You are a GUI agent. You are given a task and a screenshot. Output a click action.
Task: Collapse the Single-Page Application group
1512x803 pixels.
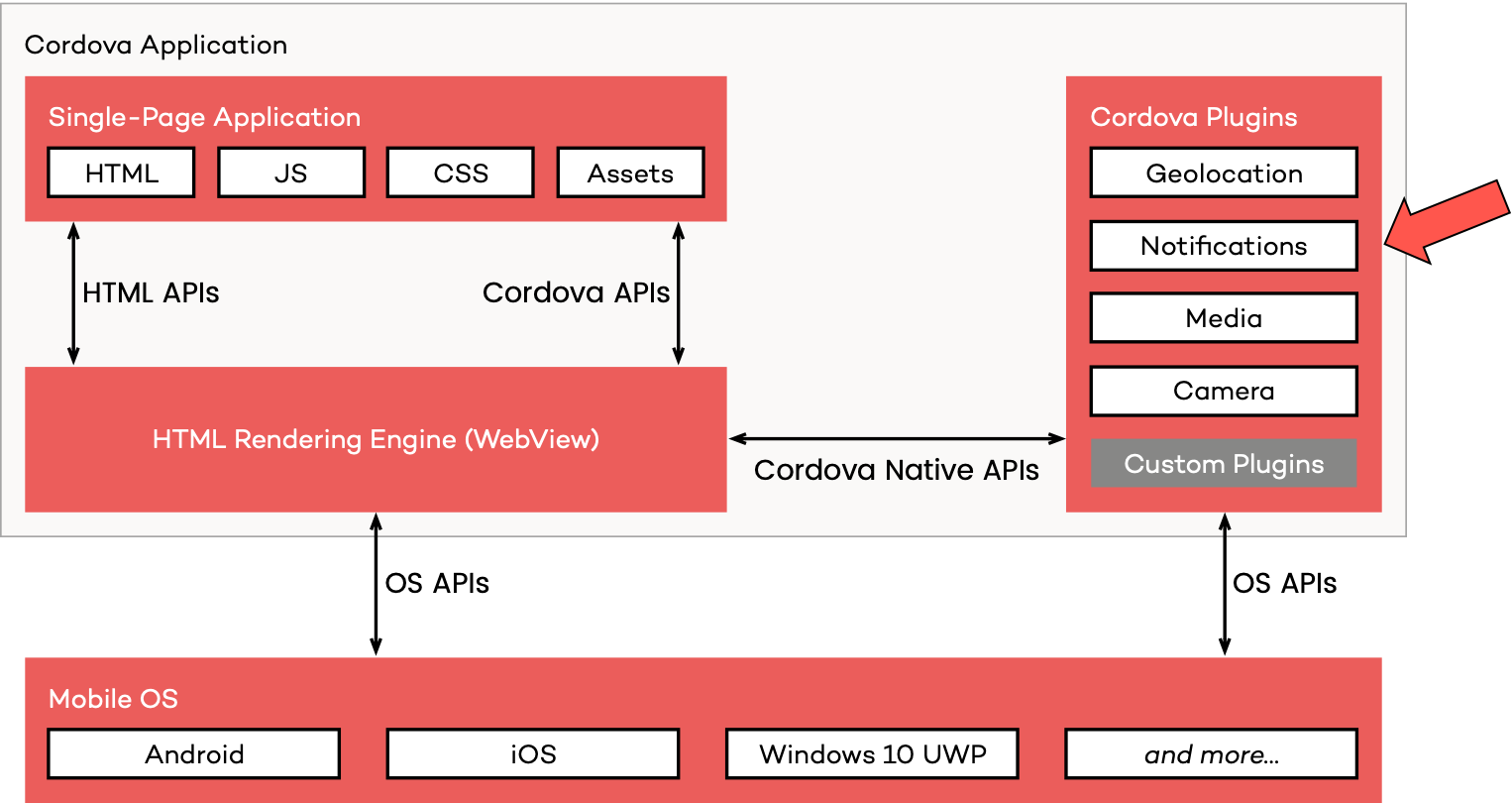[x=204, y=117]
